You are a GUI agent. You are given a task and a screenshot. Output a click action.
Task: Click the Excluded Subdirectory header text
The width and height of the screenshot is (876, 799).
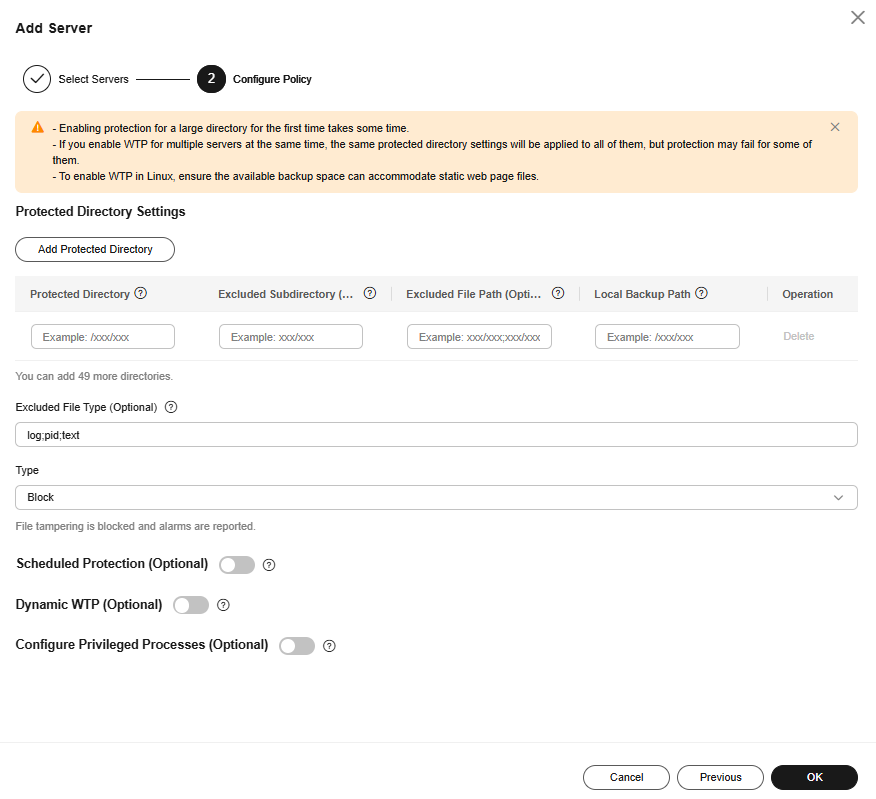pyautogui.click(x=285, y=294)
